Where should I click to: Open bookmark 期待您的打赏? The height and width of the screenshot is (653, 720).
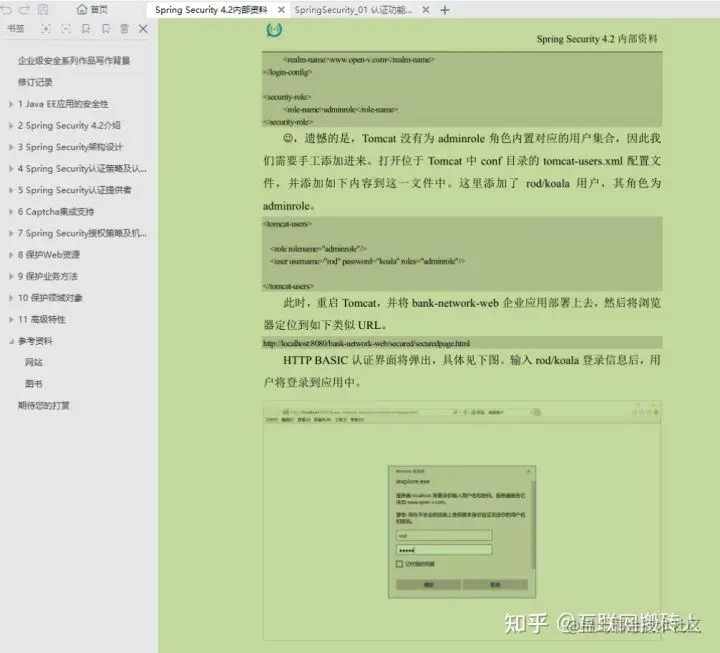(44, 405)
